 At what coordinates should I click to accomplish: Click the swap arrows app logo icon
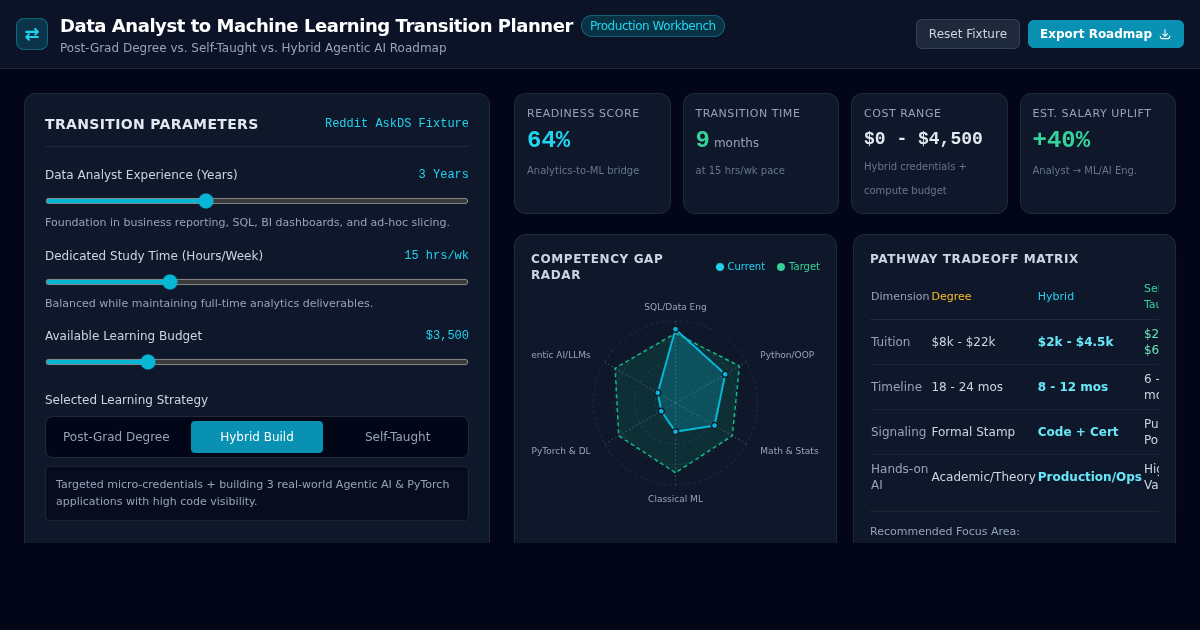(x=32, y=34)
